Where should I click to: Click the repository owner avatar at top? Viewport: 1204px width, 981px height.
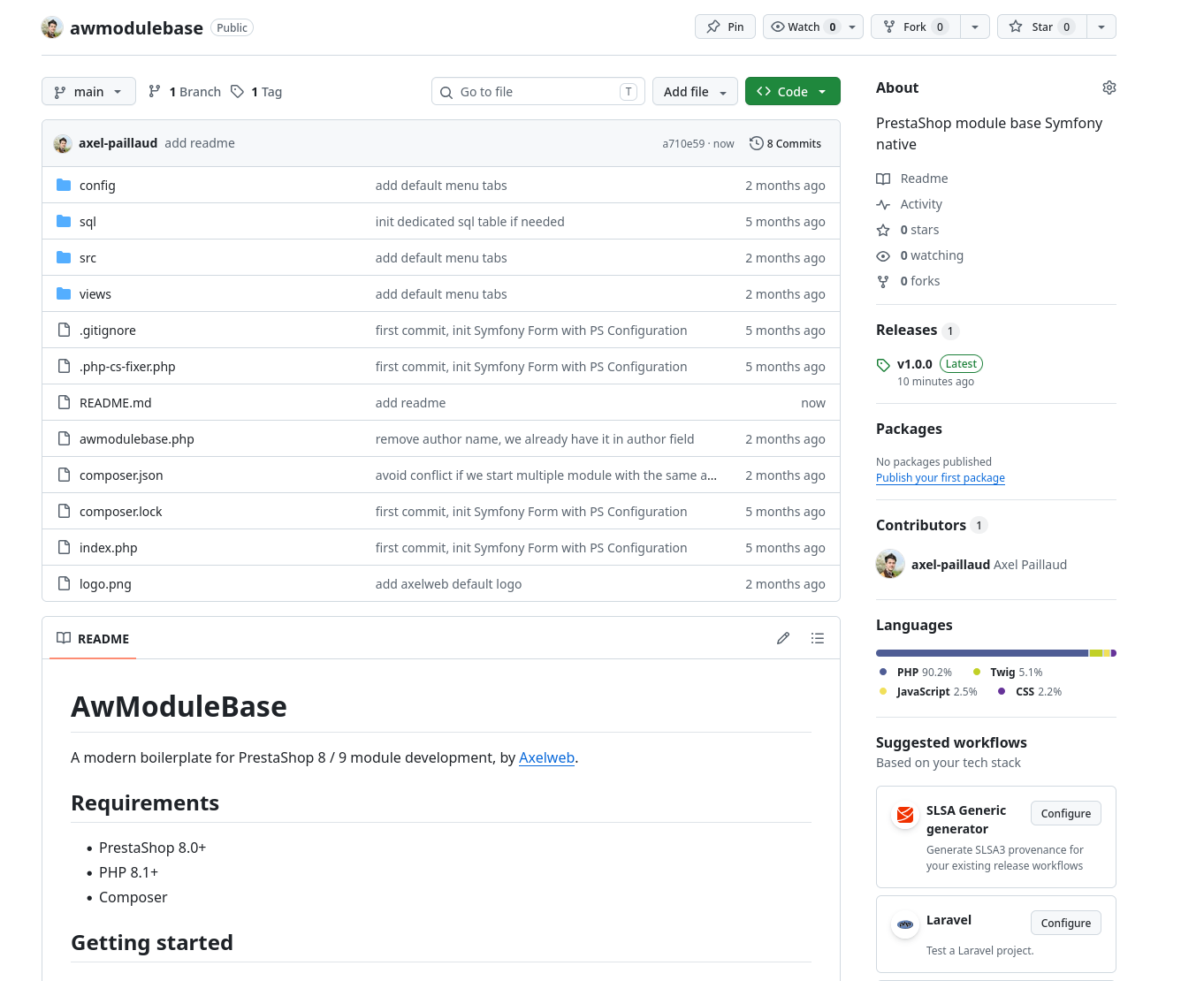coord(52,27)
